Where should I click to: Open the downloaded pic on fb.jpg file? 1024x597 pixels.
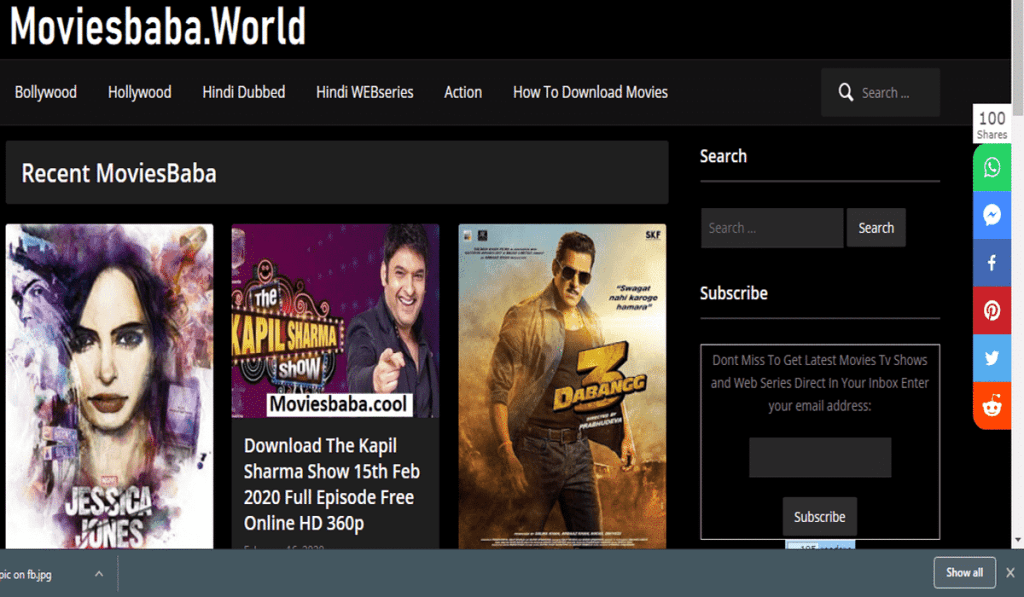coord(26,575)
